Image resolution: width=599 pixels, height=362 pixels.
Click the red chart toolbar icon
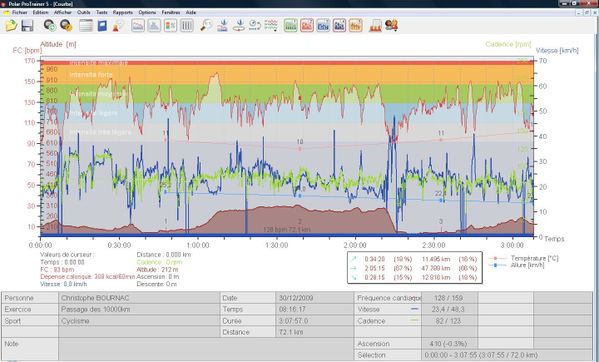pos(307,26)
